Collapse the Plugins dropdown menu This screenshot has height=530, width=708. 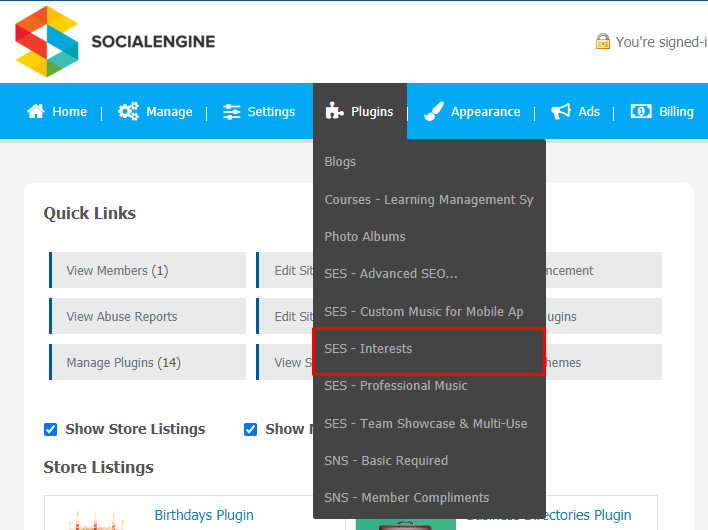pyautogui.click(x=360, y=111)
